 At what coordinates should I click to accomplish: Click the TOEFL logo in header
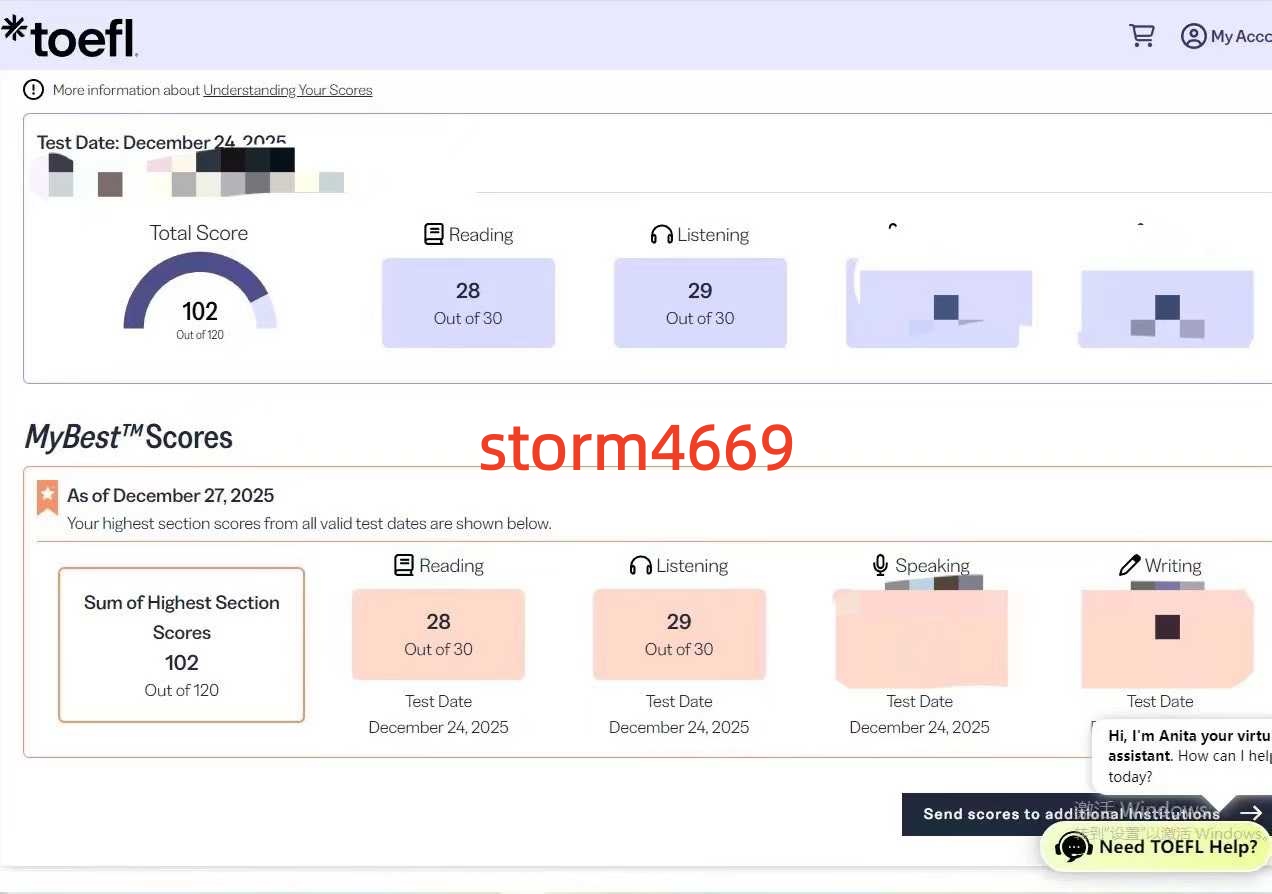coord(70,36)
